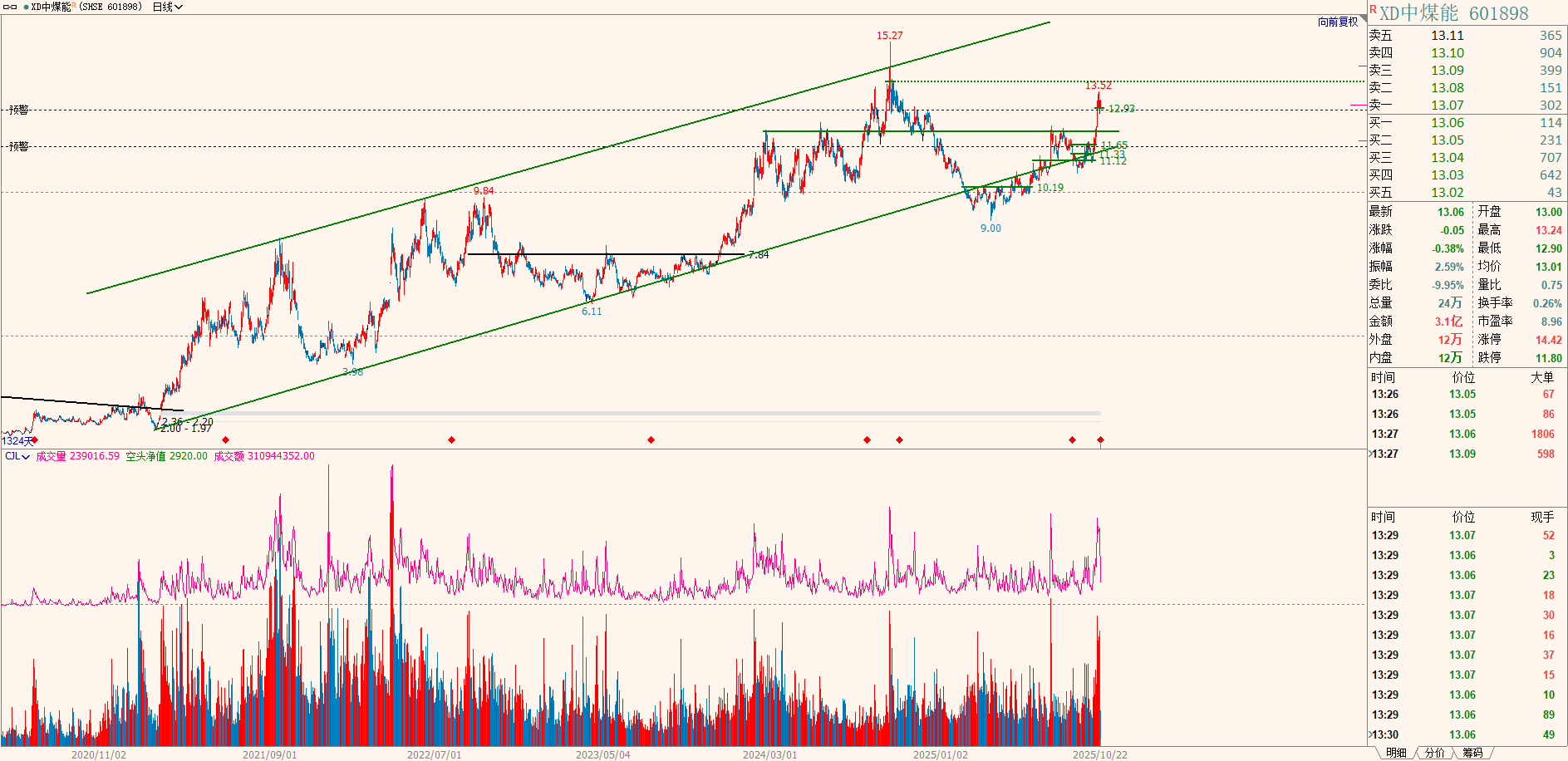1568x761 pixels.
Task: Click the 委比 -9.95% value
Action: point(1448,285)
